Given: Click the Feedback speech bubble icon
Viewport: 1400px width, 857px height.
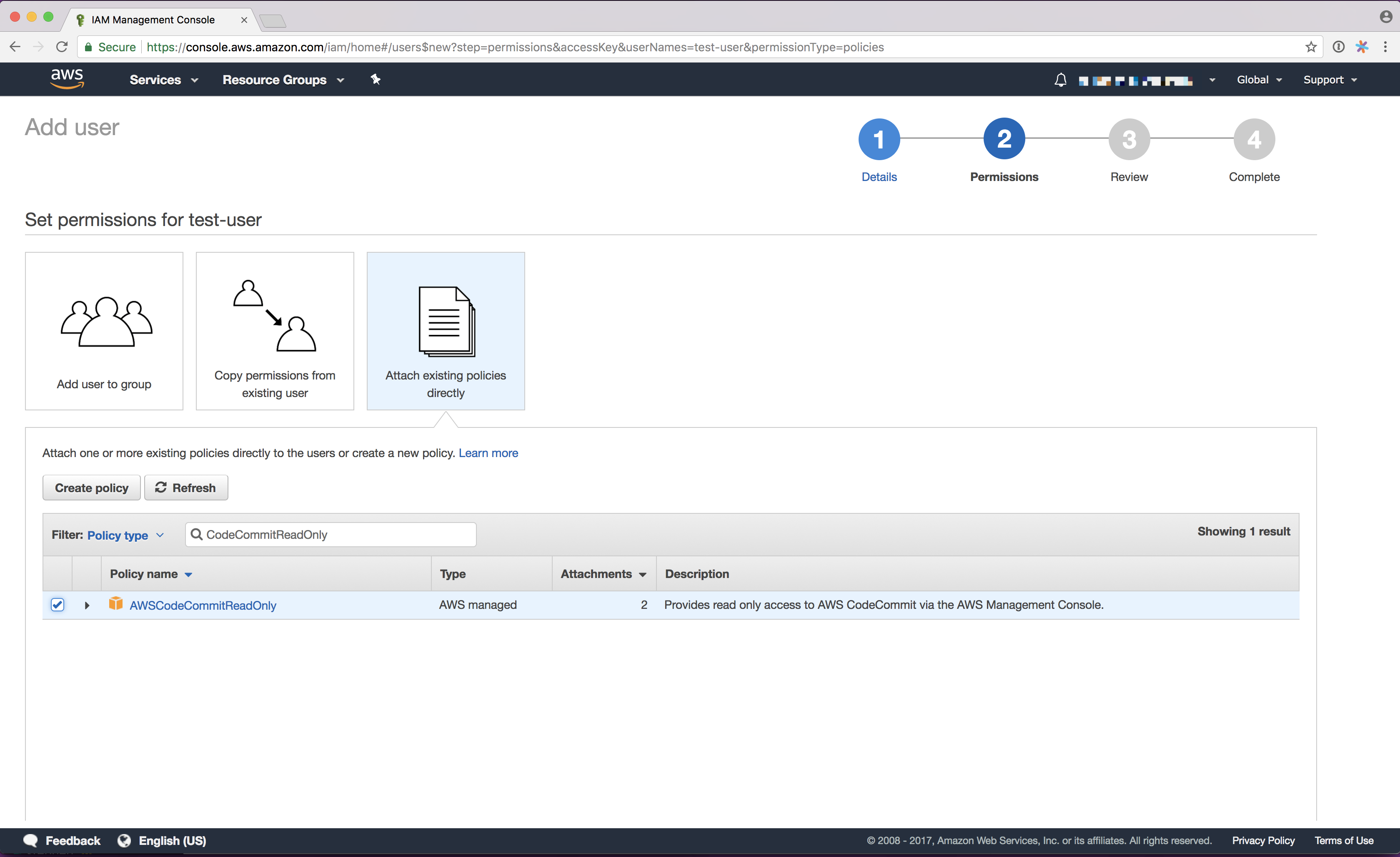Looking at the screenshot, I should (31, 840).
